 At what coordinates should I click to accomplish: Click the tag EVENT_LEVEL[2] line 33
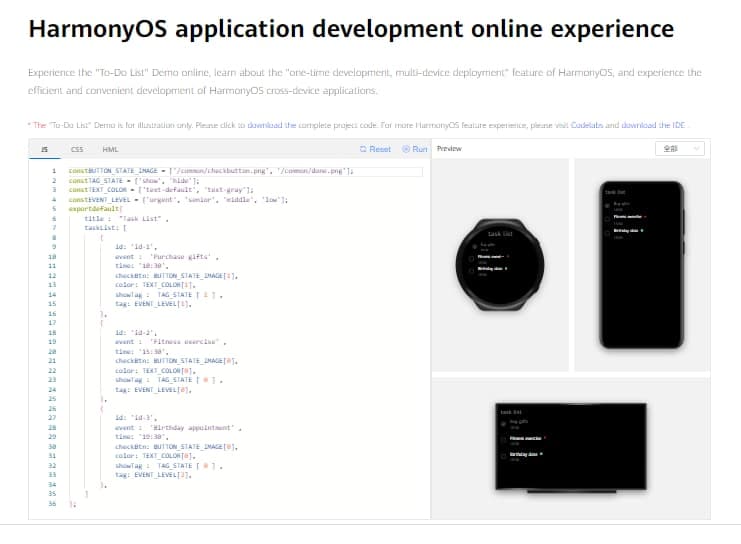coord(153,475)
